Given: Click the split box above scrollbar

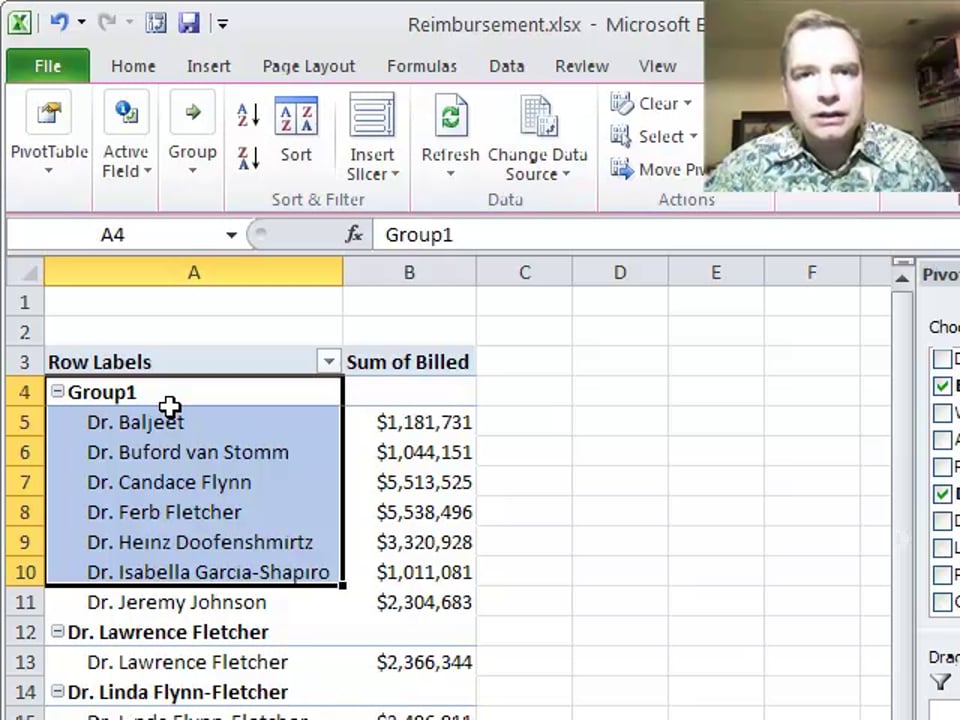Looking at the screenshot, I should pyautogui.click(x=902, y=262).
